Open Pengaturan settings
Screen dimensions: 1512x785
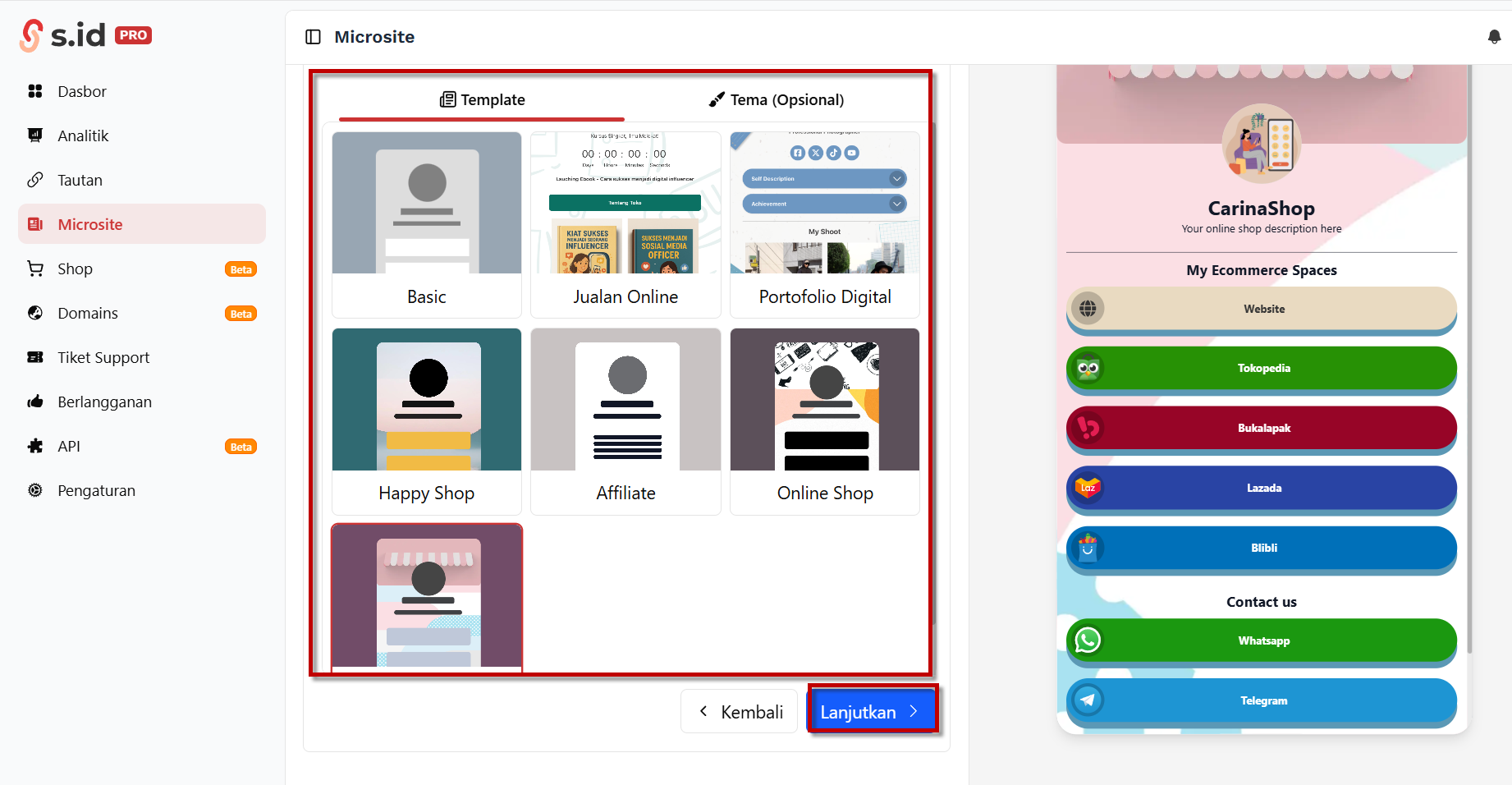[96, 490]
